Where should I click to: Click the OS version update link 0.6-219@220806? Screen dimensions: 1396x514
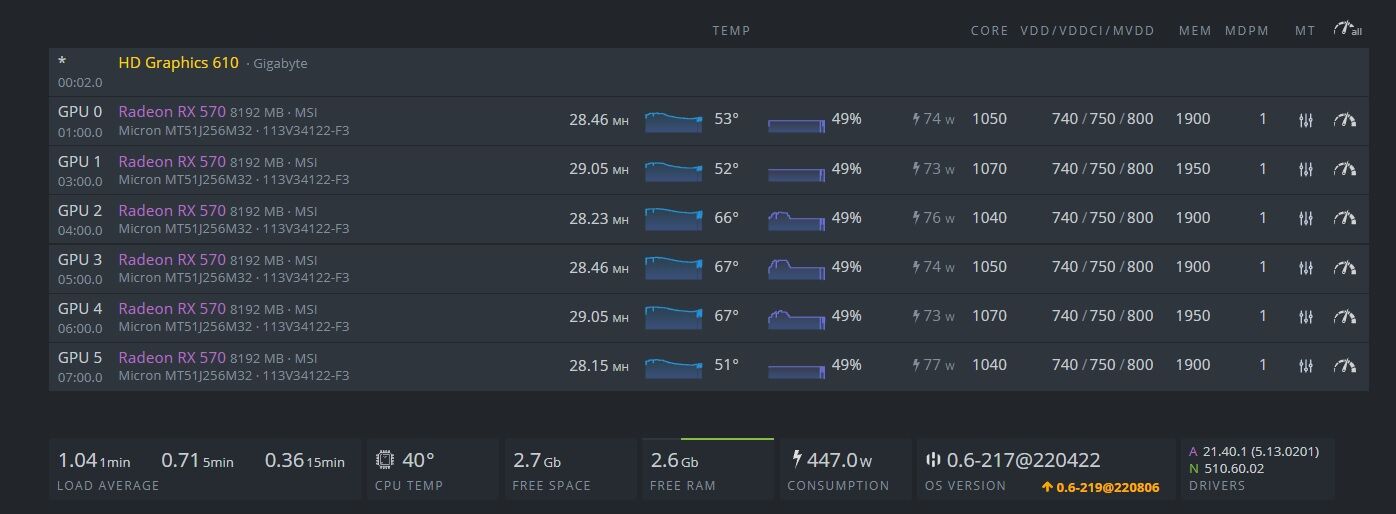(1100, 487)
